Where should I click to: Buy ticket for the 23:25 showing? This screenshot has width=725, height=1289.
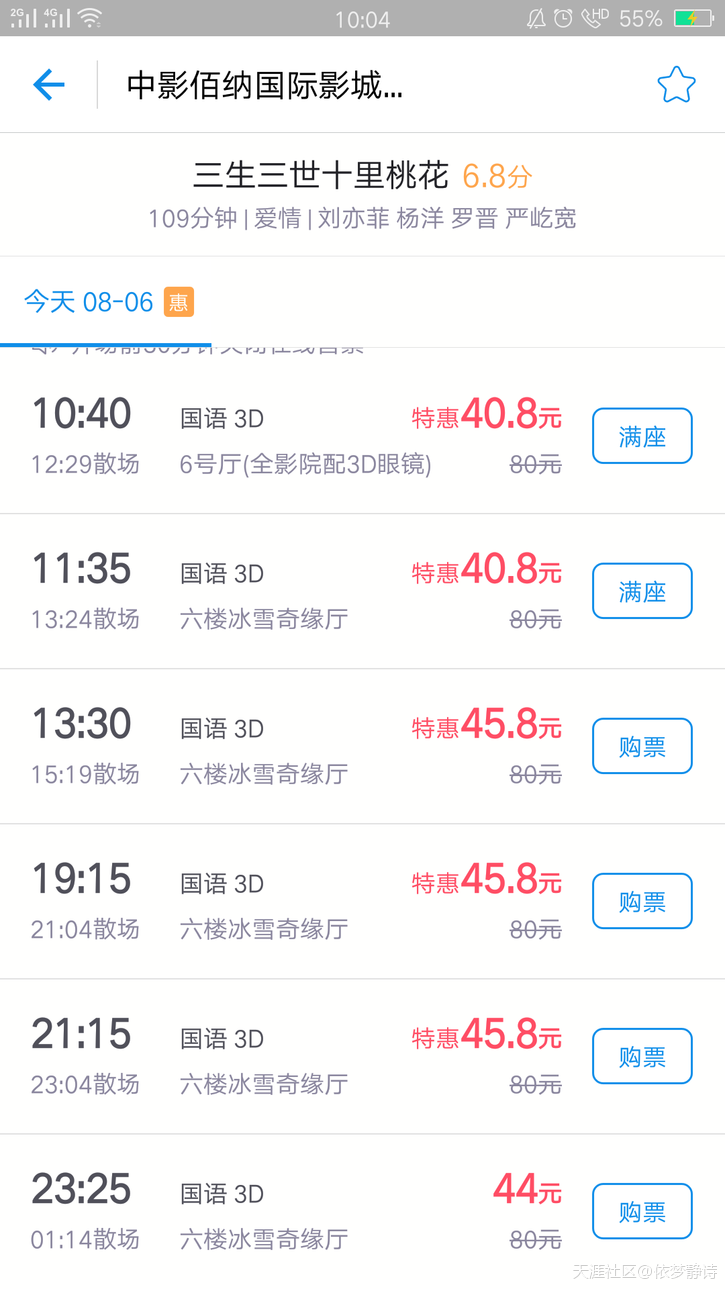click(x=642, y=1211)
